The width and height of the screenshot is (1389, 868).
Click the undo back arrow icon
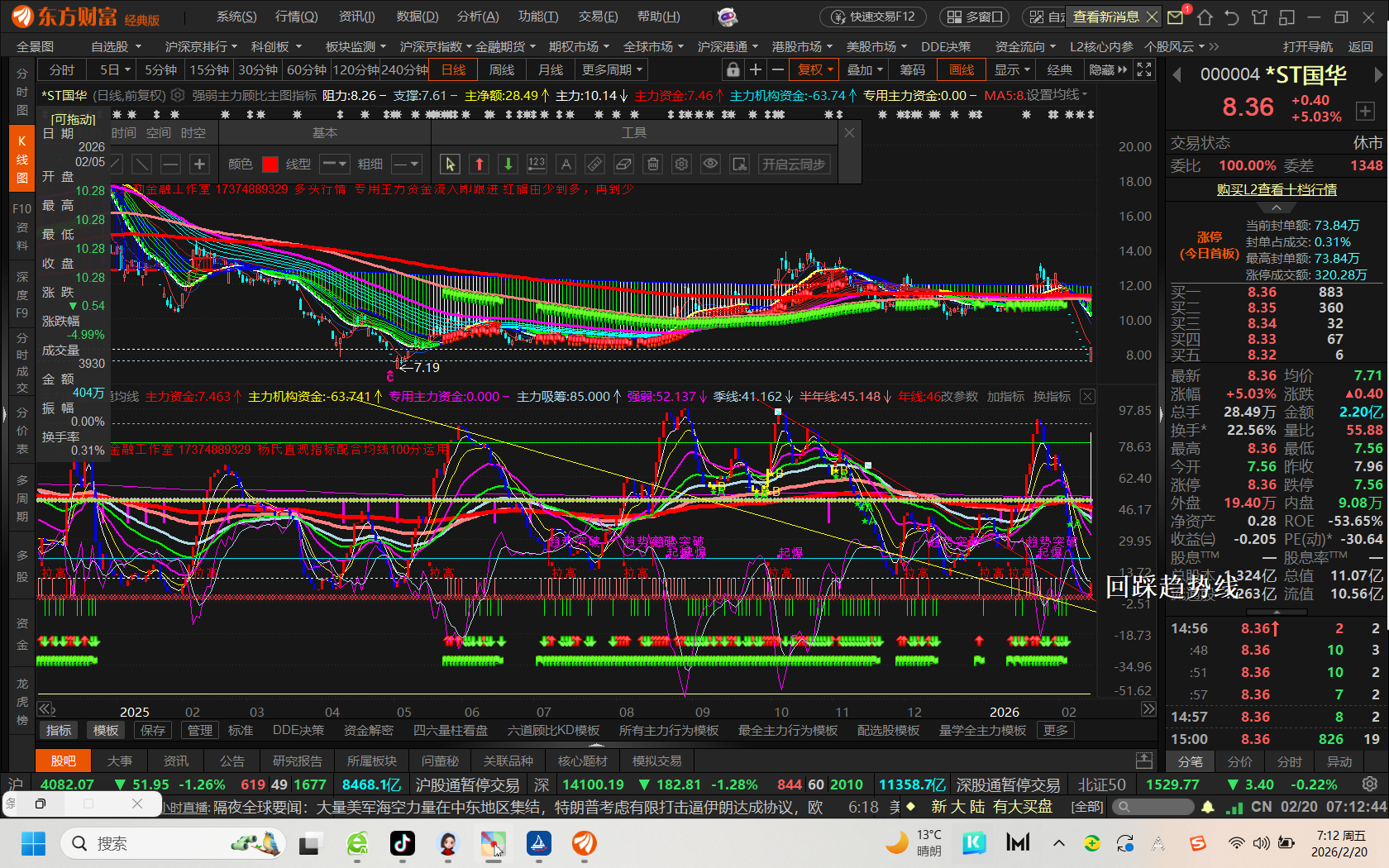pyautogui.click(x=1232, y=17)
